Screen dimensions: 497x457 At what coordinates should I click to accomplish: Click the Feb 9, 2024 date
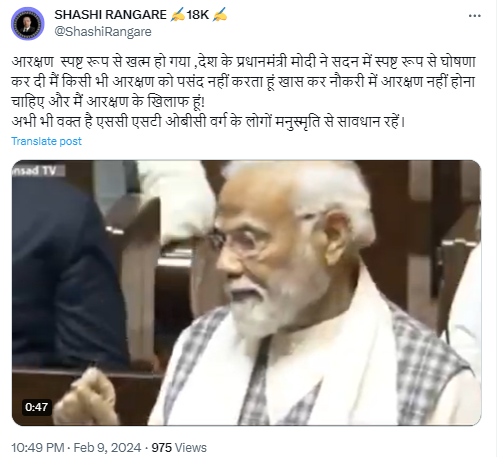[107, 447]
